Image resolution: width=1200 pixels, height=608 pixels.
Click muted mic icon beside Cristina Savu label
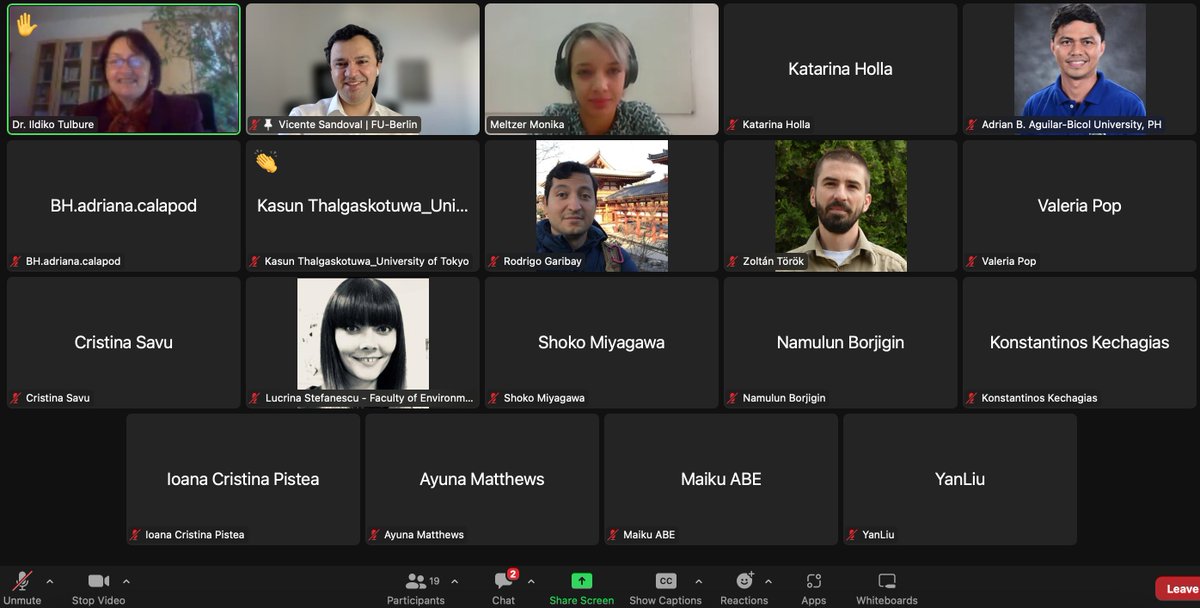(x=16, y=398)
